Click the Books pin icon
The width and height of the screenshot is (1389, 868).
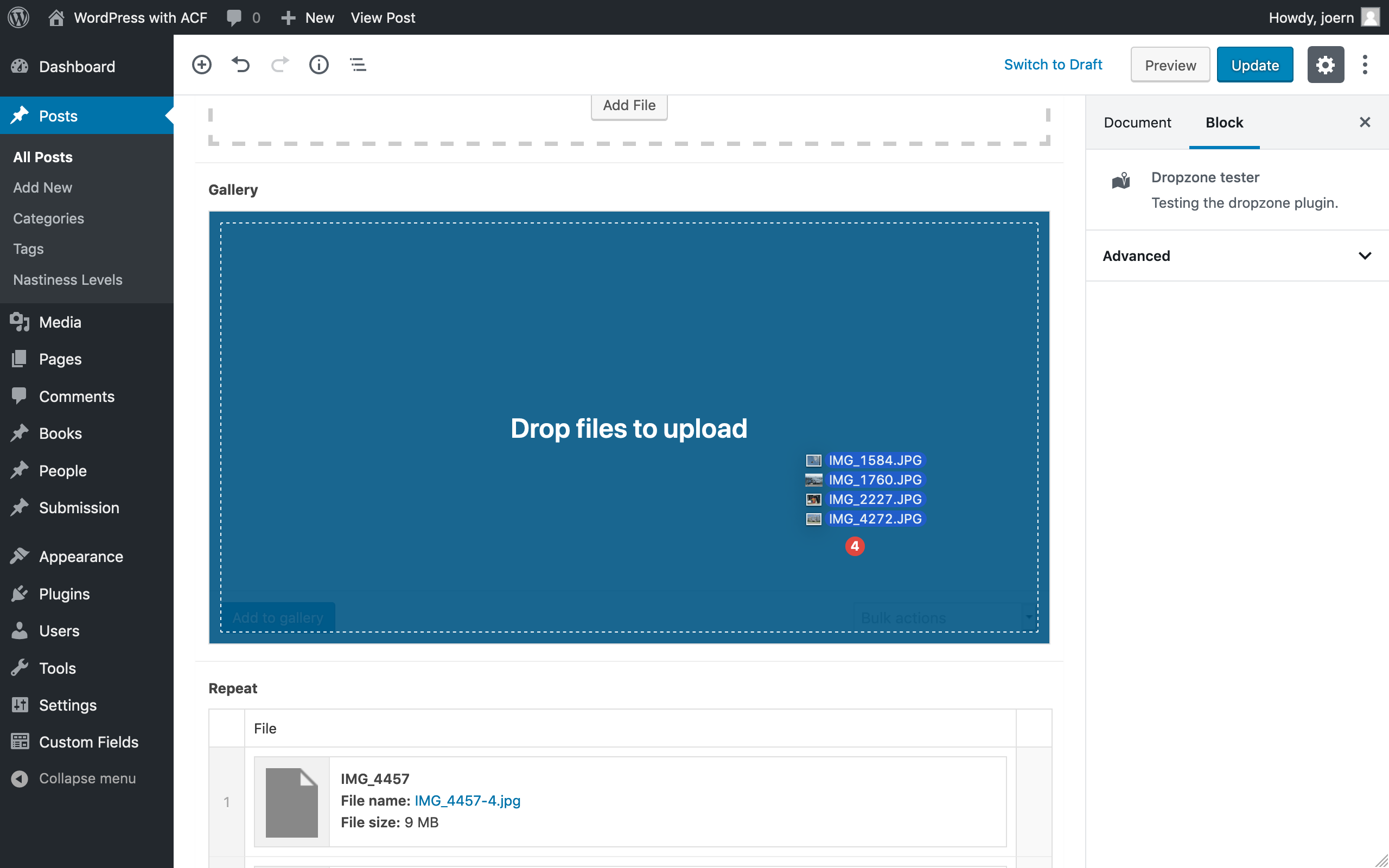pos(20,433)
